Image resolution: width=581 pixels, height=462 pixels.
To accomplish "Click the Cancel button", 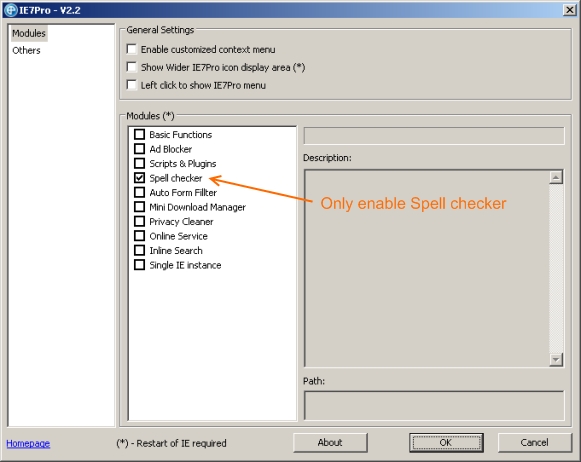I will pos(535,443).
